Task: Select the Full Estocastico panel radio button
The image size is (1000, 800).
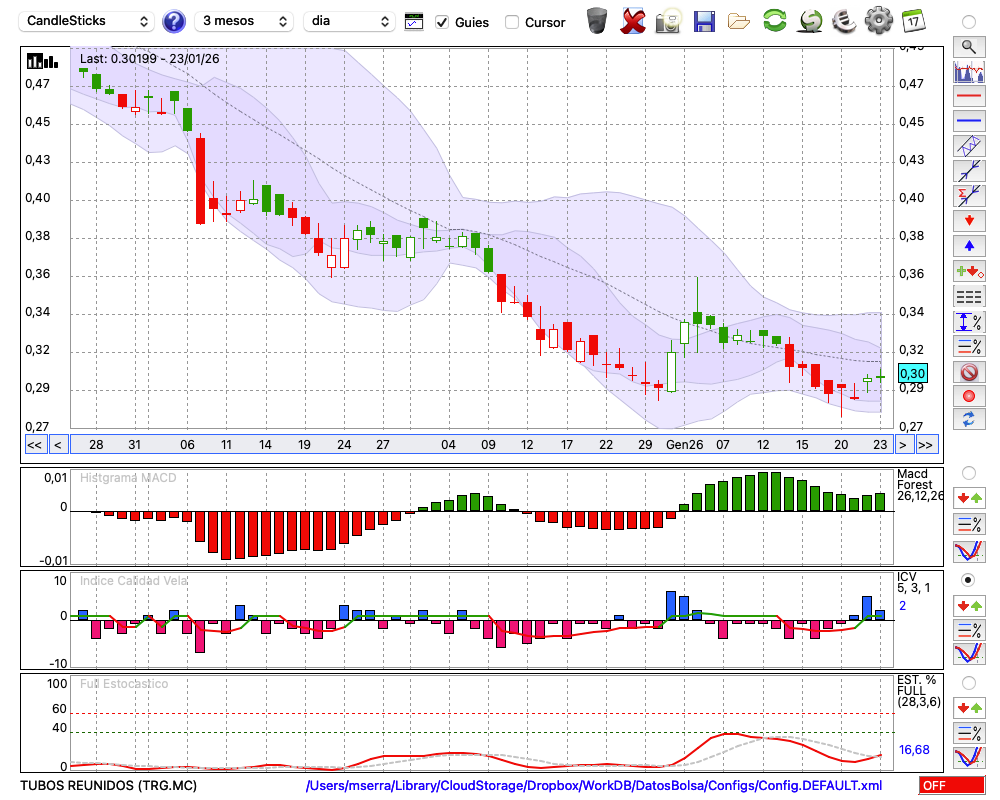Action: tap(969, 683)
